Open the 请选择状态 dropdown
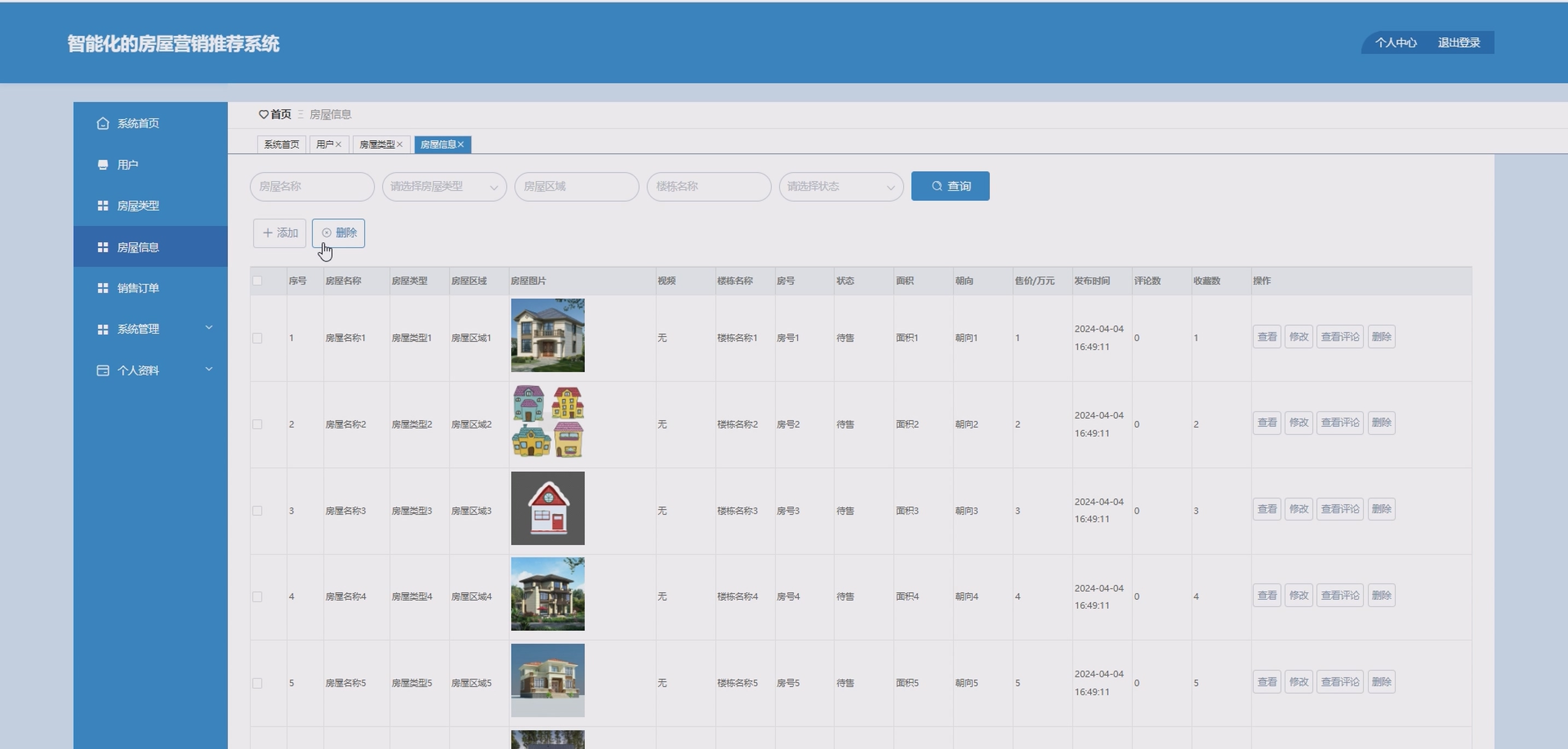1568x749 pixels. click(841, 186)
